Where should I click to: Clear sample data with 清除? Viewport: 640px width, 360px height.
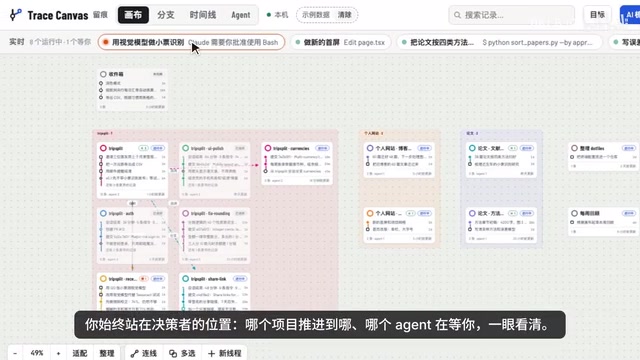tap(344, 15)
